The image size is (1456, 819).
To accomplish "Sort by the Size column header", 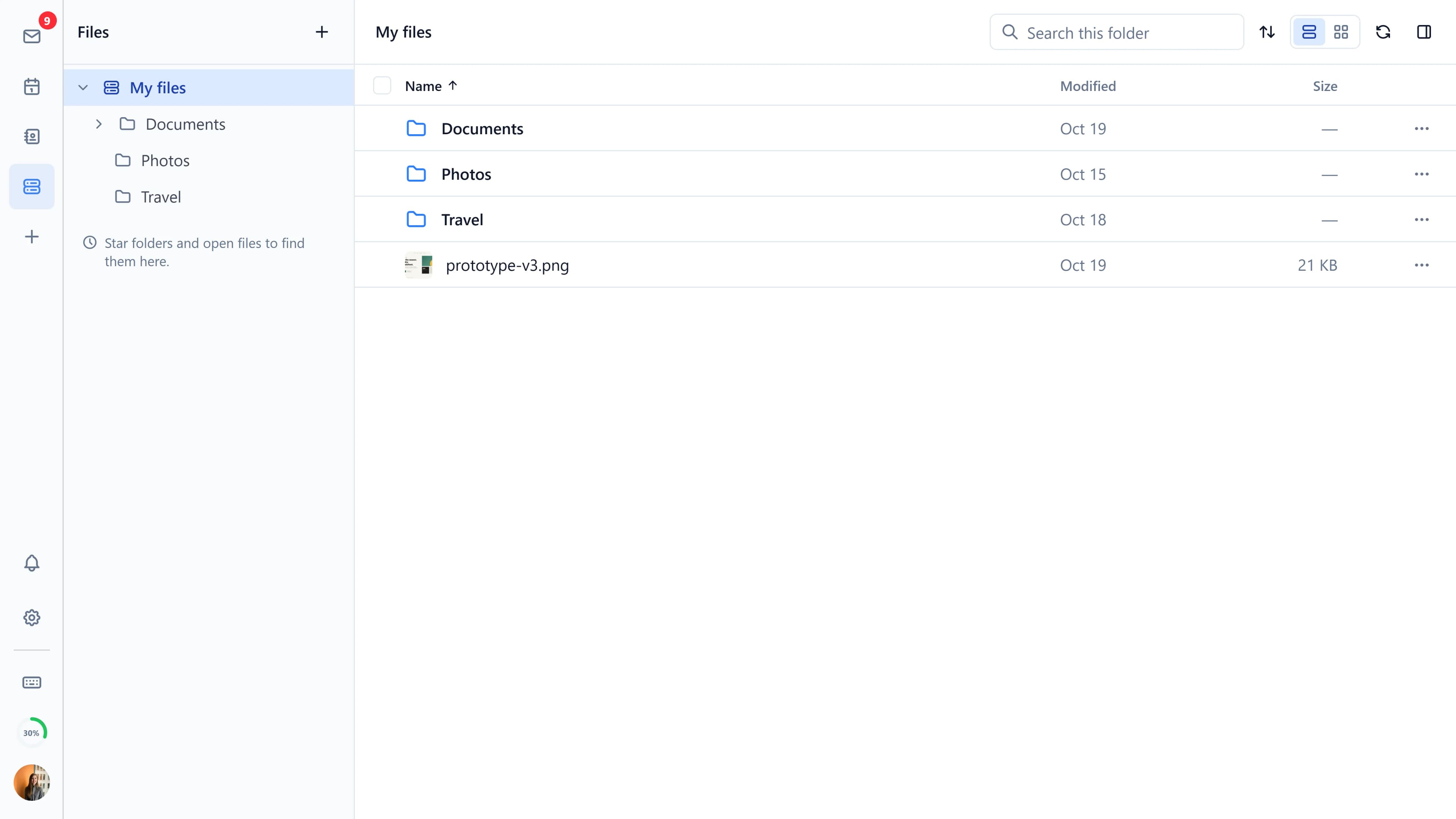I will point(1324,86).
